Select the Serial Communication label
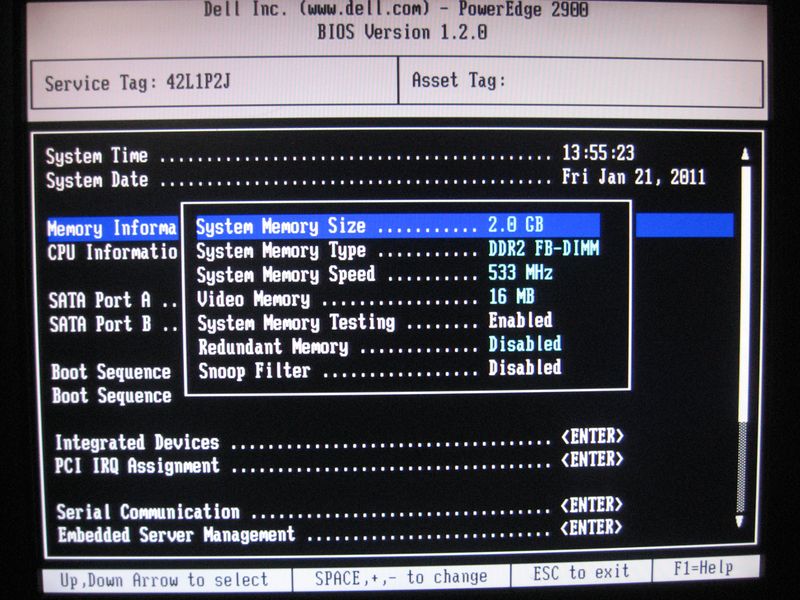 tap(148, 512)
